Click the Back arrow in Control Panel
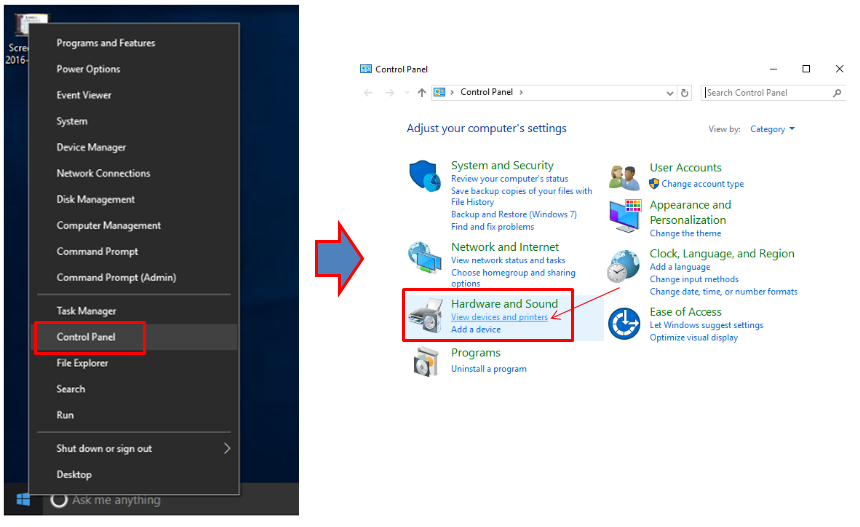The height and width of the screenshot is (527, 860). pos(368,93)
